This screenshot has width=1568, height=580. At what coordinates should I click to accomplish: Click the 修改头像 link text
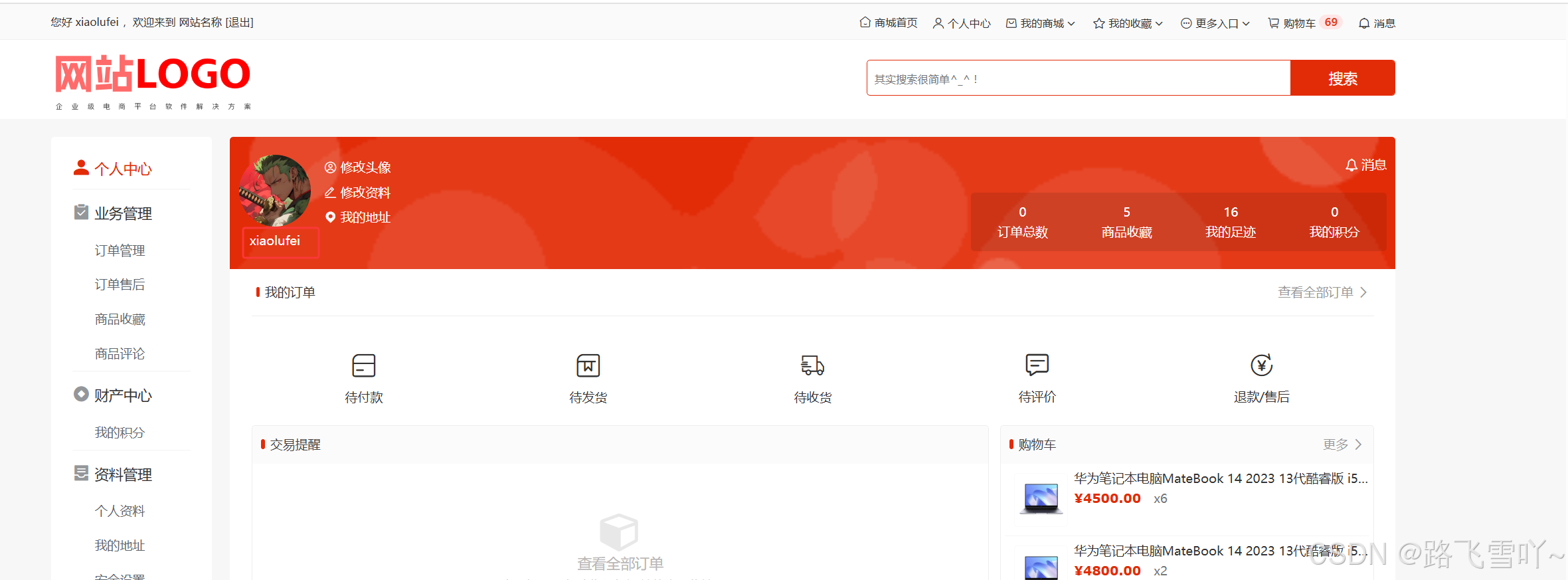[365, 167]
